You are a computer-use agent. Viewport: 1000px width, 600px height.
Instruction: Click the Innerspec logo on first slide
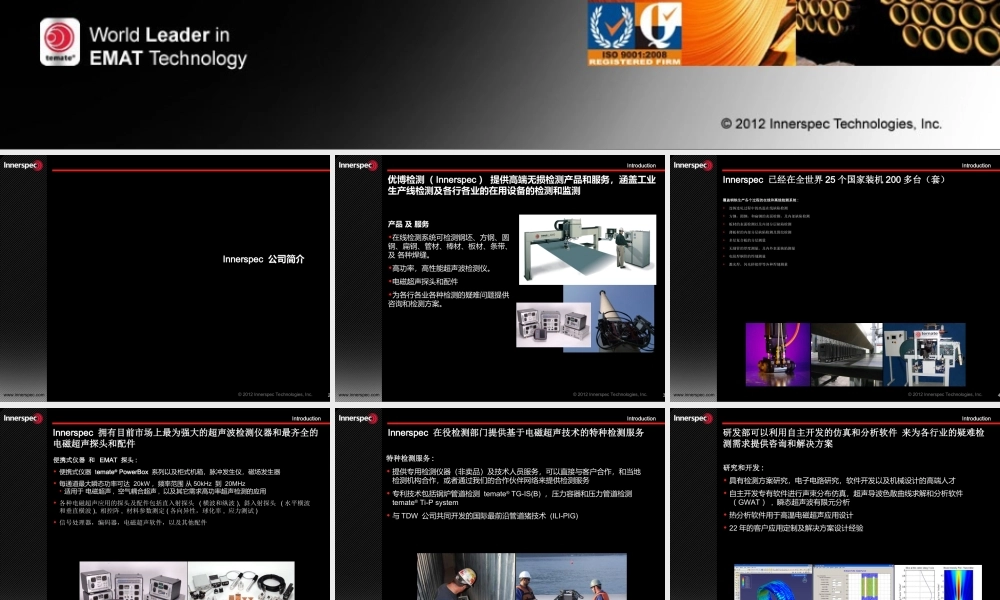pos(23,165)
